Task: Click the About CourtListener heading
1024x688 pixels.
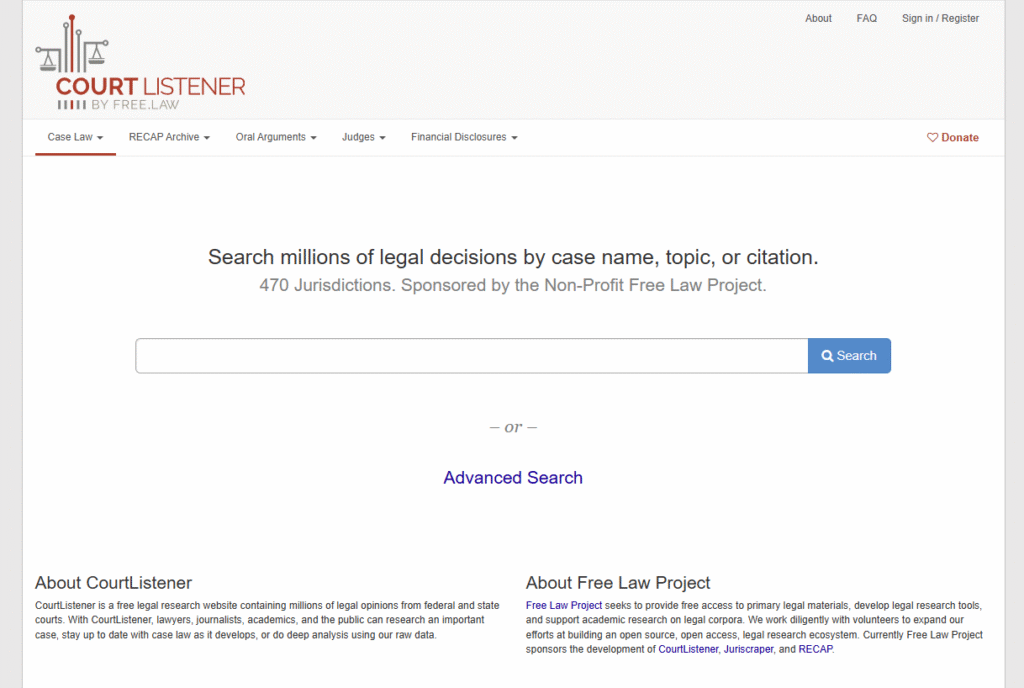Action: pyautogui.click(x=114, y=583)
